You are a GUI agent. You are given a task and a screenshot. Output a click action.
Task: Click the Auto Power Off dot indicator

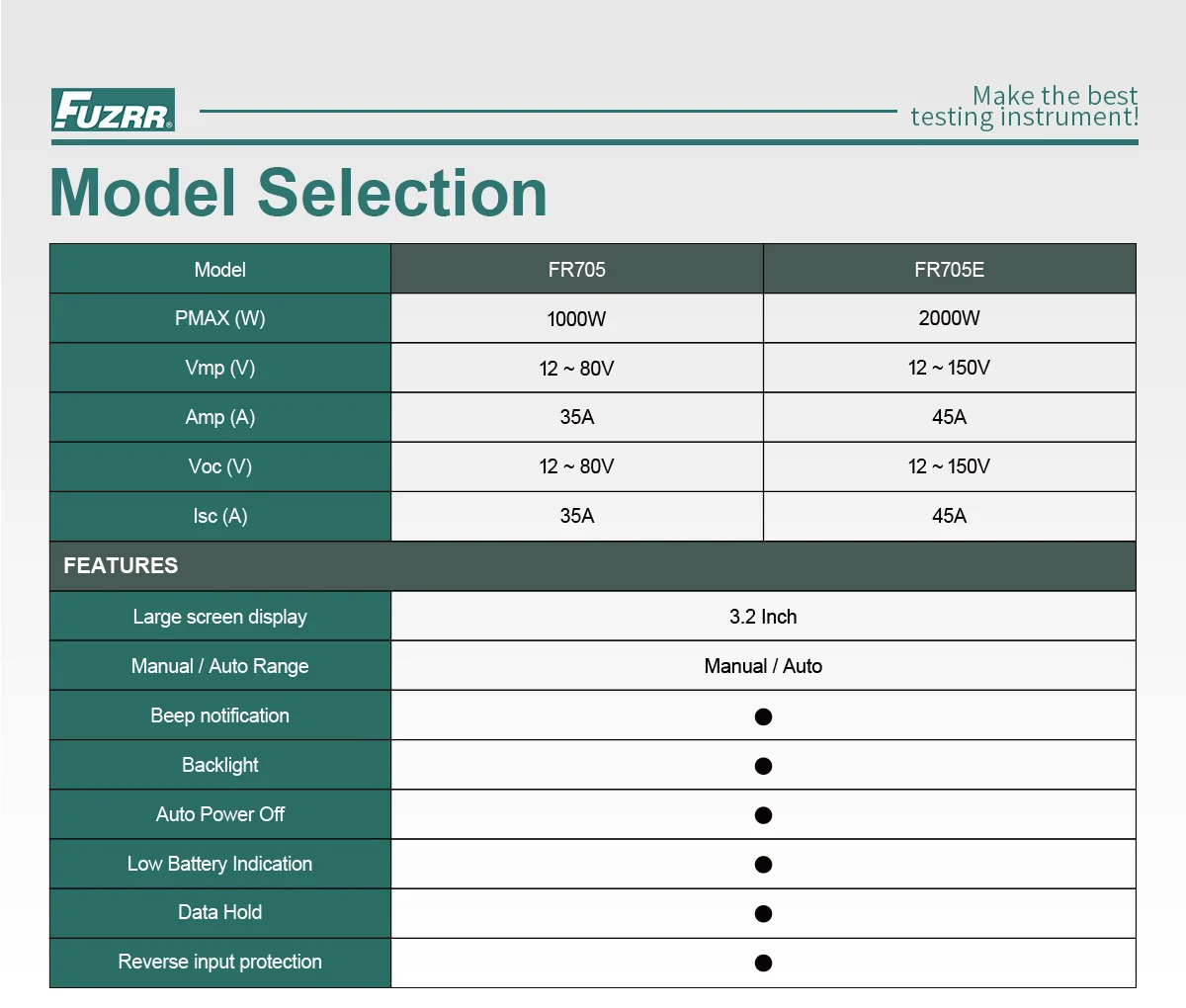tap(763, 815)
